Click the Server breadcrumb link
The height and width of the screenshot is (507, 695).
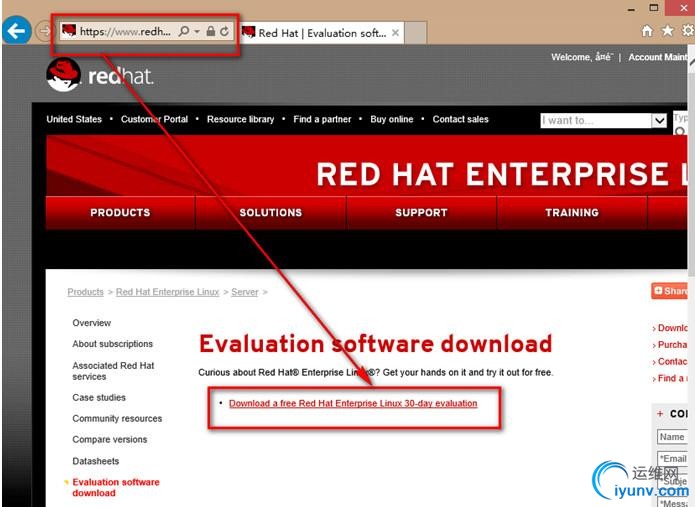tap(245, 292)
